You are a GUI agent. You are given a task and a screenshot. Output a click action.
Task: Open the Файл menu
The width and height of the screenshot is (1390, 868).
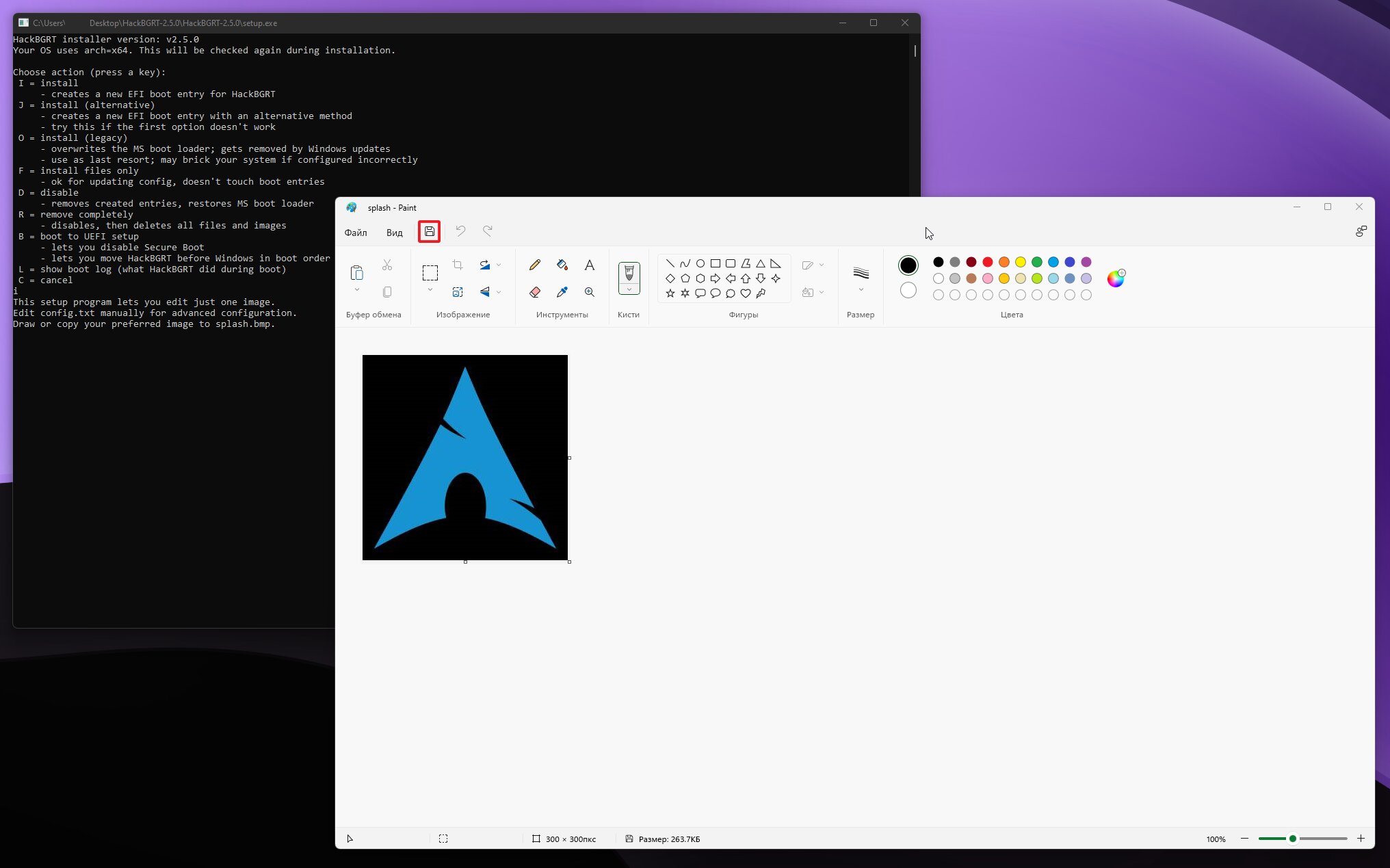pyautogui.click(x=356, y=233)
